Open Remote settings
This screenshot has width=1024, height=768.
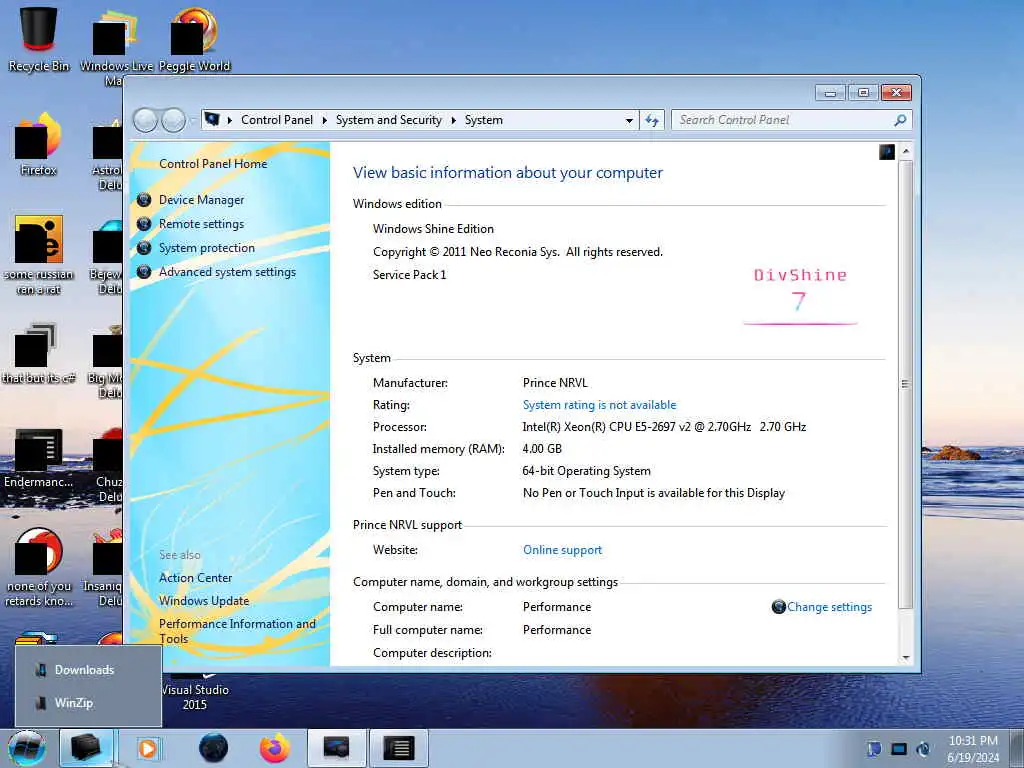(201, 224)
